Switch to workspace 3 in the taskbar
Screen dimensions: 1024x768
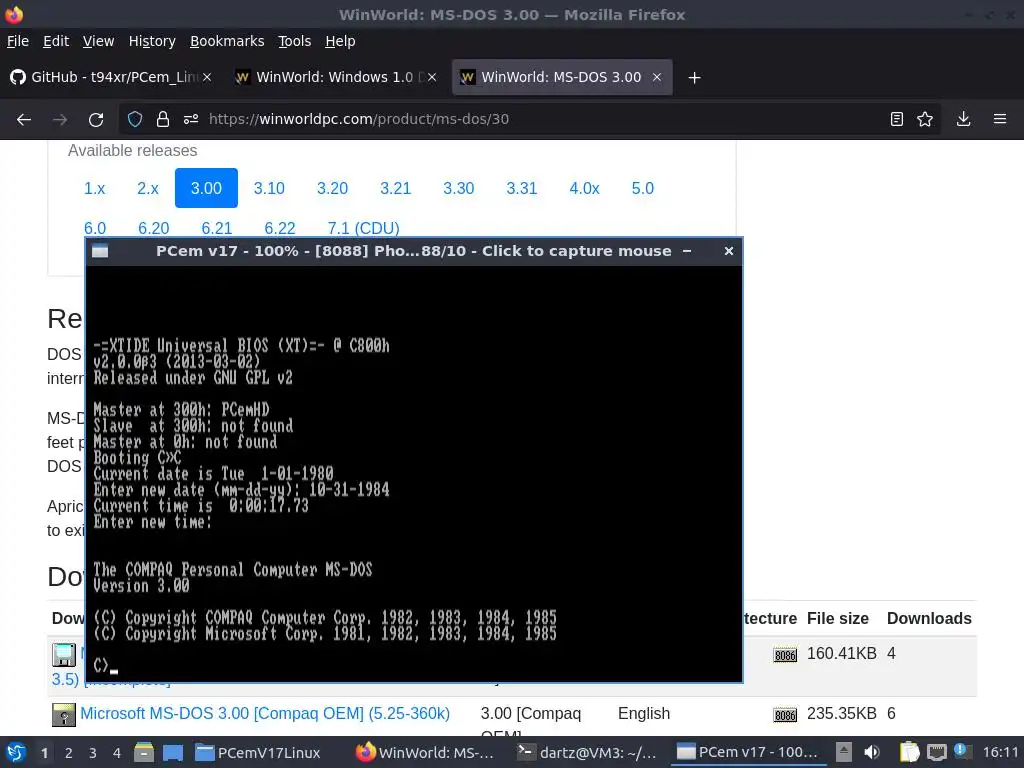pos(93,753)
